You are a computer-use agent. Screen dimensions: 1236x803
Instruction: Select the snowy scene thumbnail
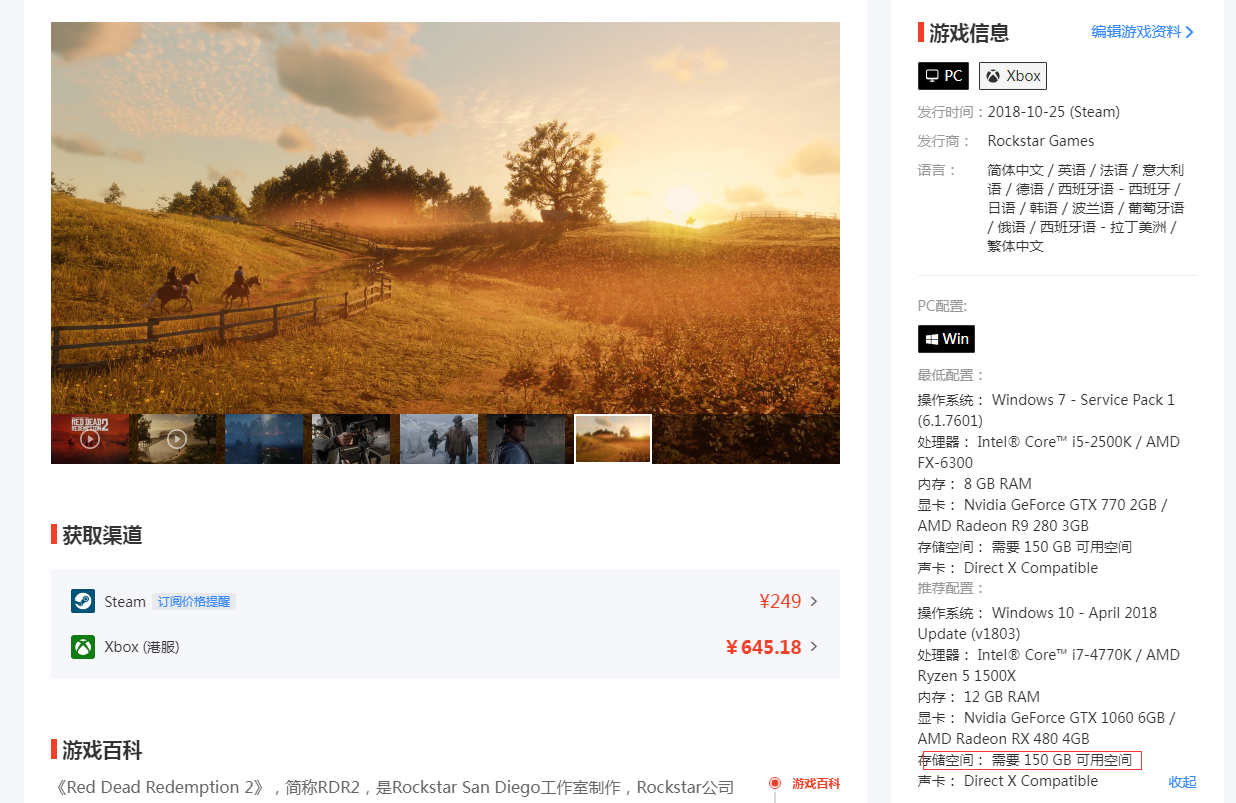pyautogui.click(x=439, y=439)
